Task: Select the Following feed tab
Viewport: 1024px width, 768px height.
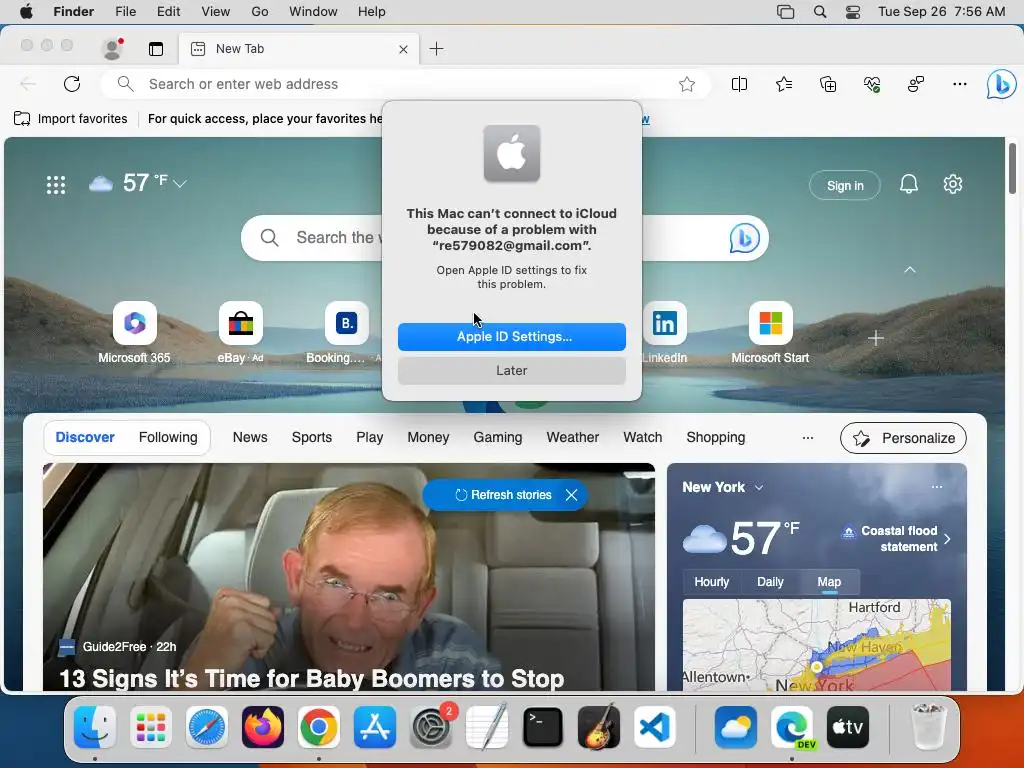Action: [x=168, y=437]
